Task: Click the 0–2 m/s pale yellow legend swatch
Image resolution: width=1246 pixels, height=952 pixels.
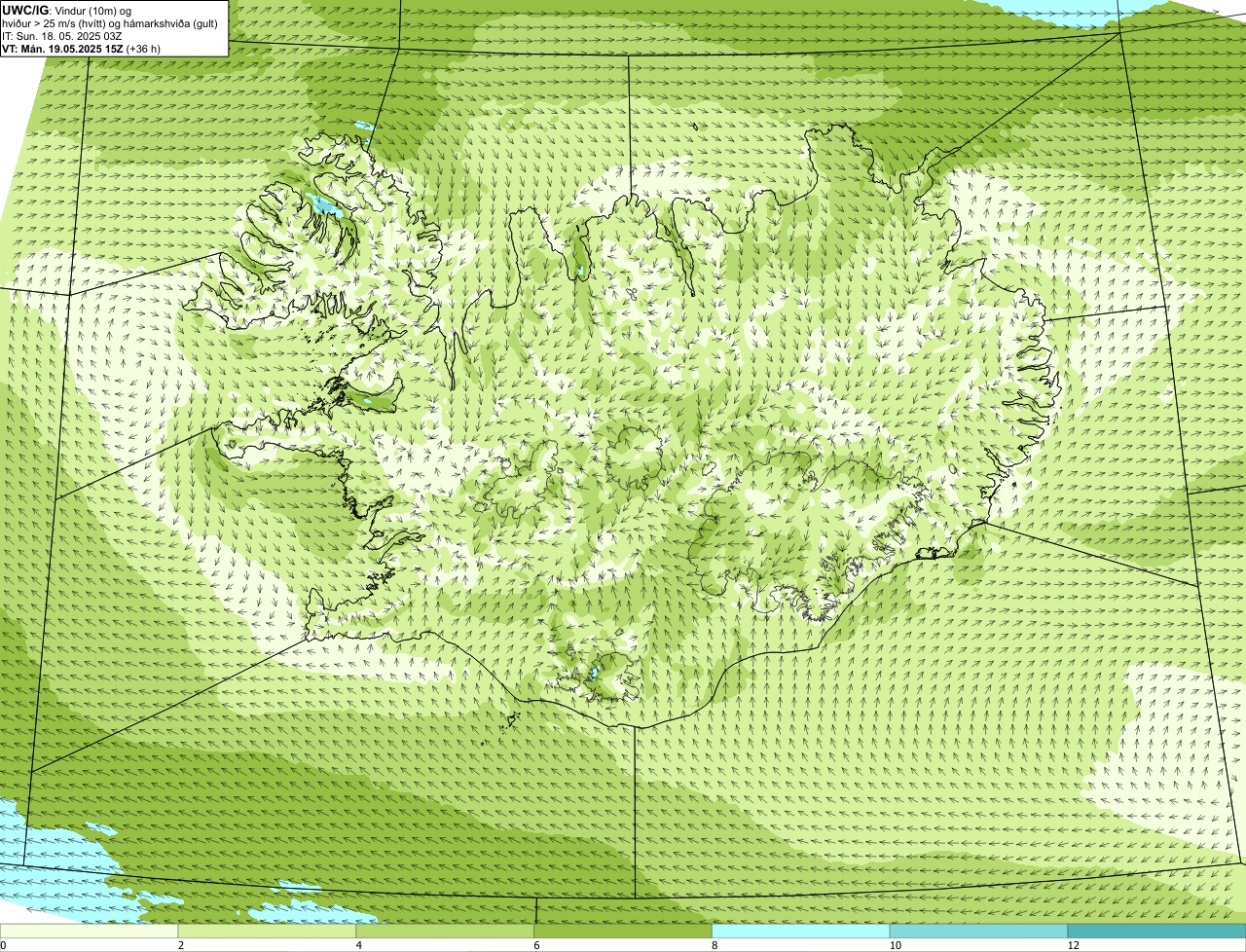Action: click(x=90, y=932)
